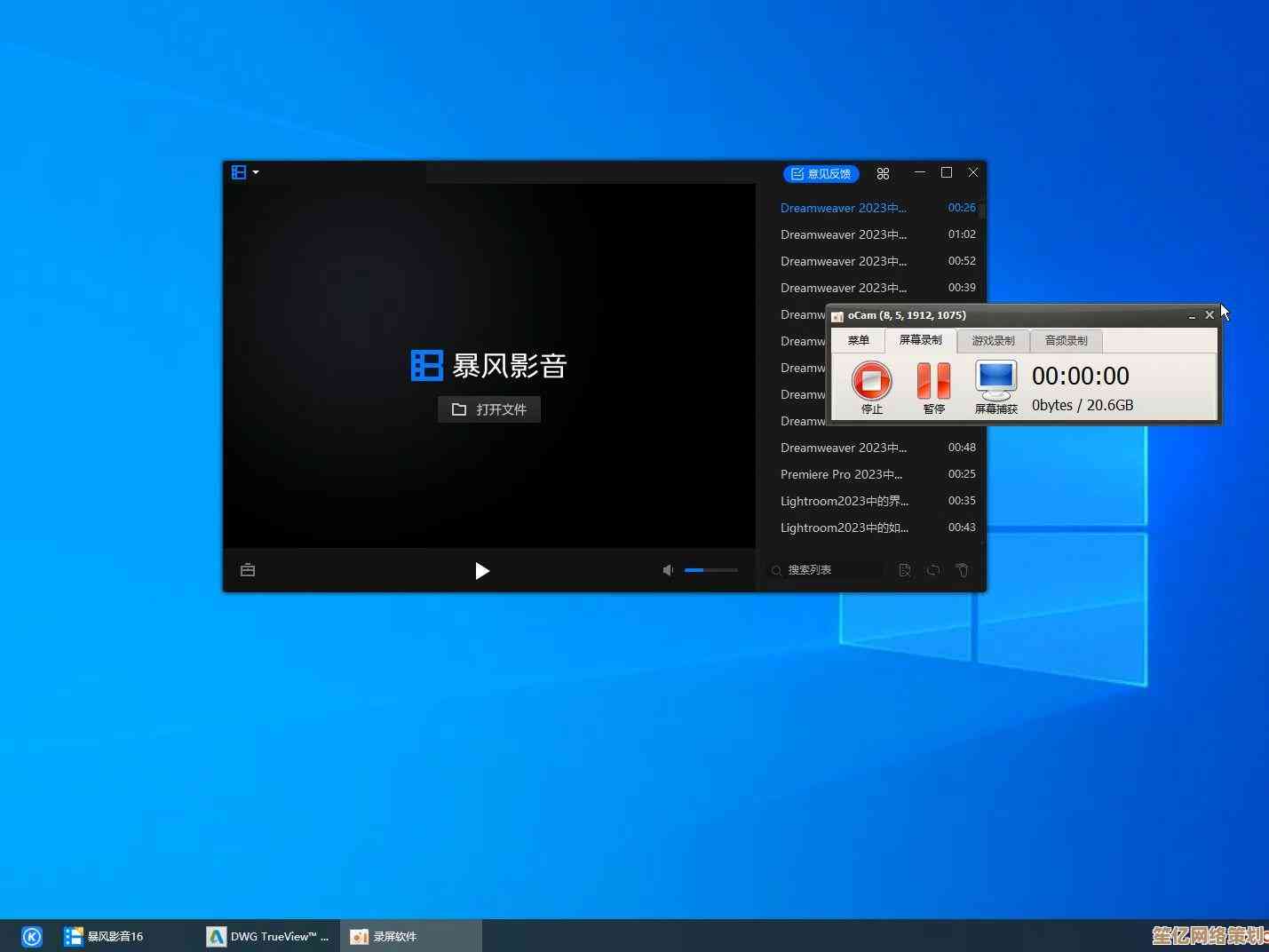Click the 打开文件 open file button
This screenshot has width=1269, height=952.
tap(489, 409)
